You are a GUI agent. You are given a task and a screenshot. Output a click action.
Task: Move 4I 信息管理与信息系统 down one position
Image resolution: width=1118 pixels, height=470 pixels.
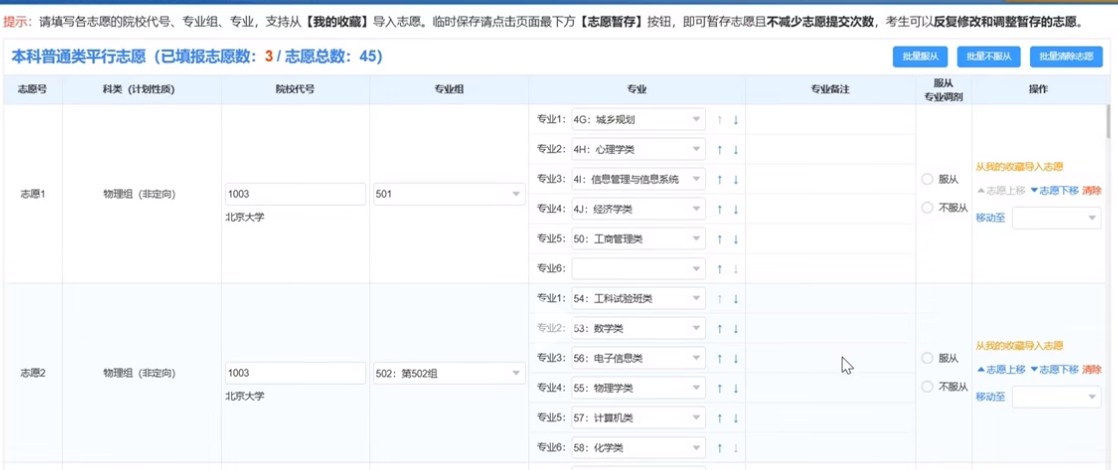tap(736, 180)
